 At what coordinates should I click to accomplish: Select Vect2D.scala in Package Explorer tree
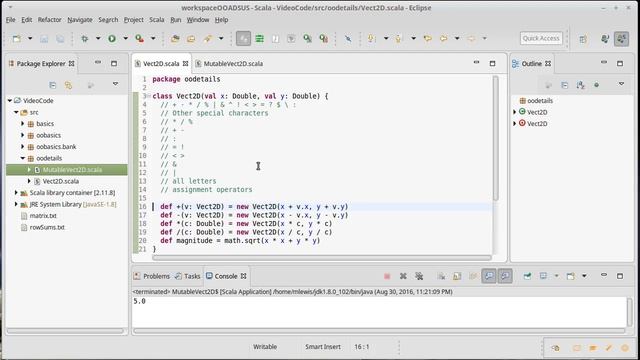coord(61,181)
